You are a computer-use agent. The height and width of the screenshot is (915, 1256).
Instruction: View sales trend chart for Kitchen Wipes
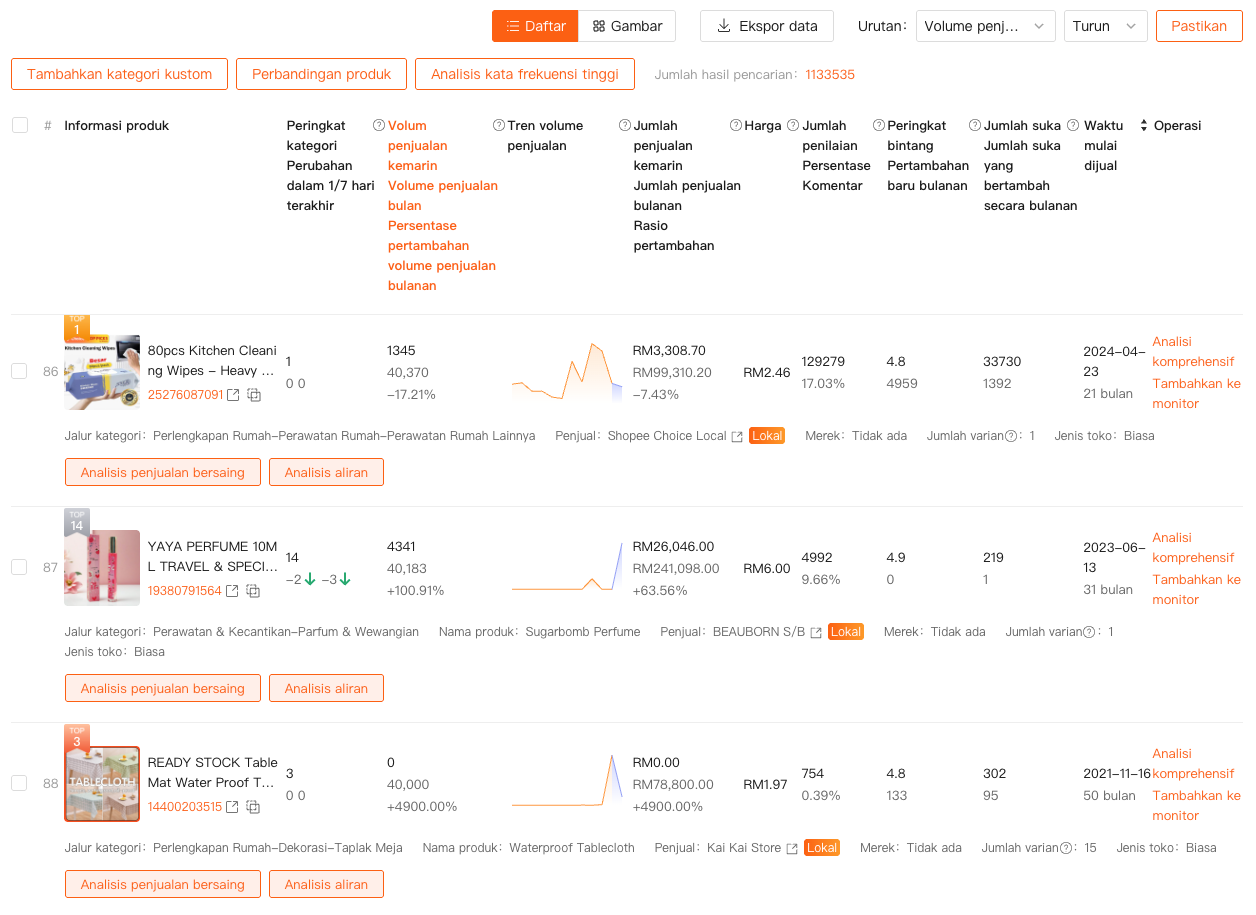tap(566, 372)
